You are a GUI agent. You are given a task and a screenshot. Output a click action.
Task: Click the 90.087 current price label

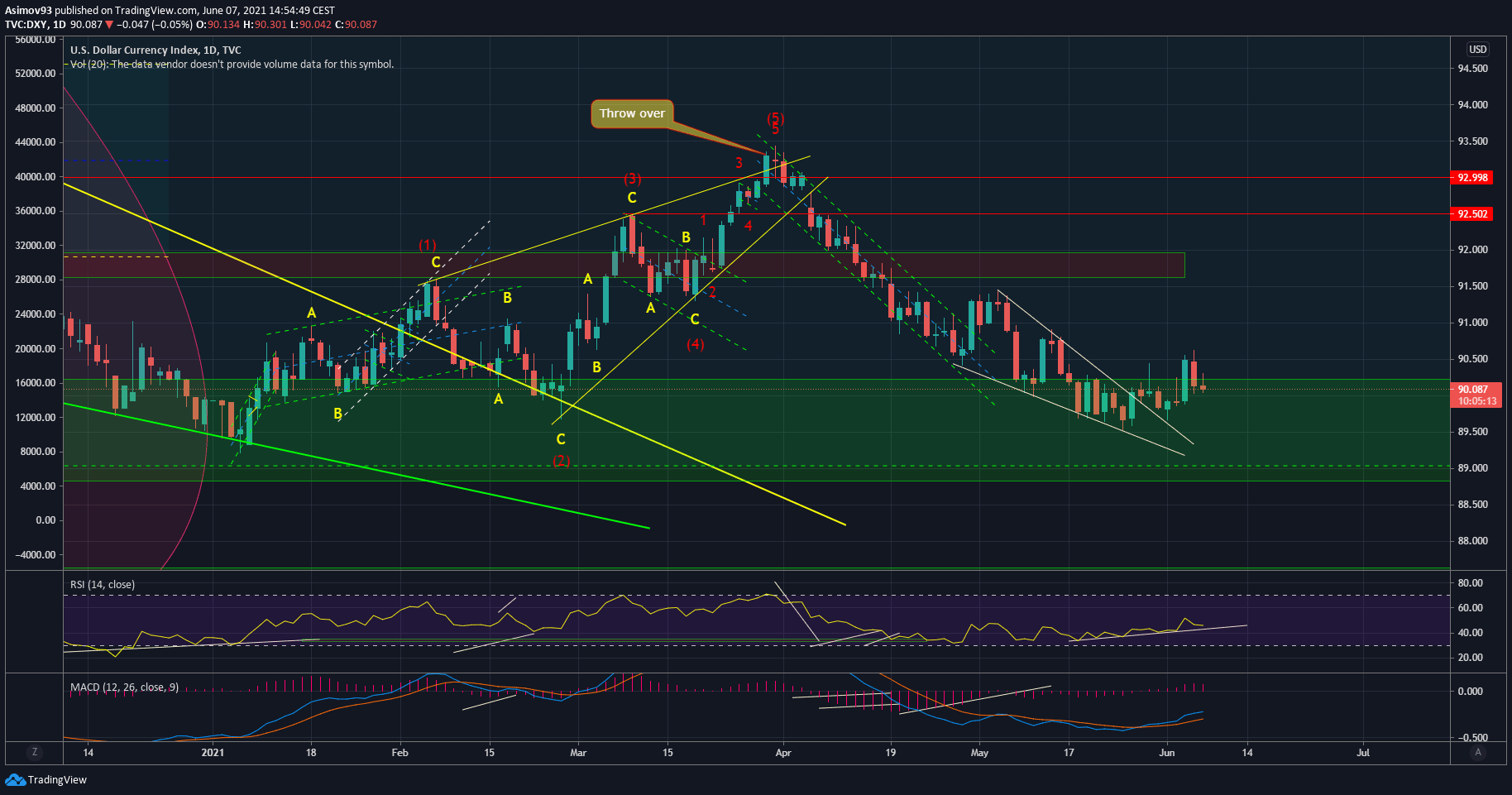[x=1472, y=390]
